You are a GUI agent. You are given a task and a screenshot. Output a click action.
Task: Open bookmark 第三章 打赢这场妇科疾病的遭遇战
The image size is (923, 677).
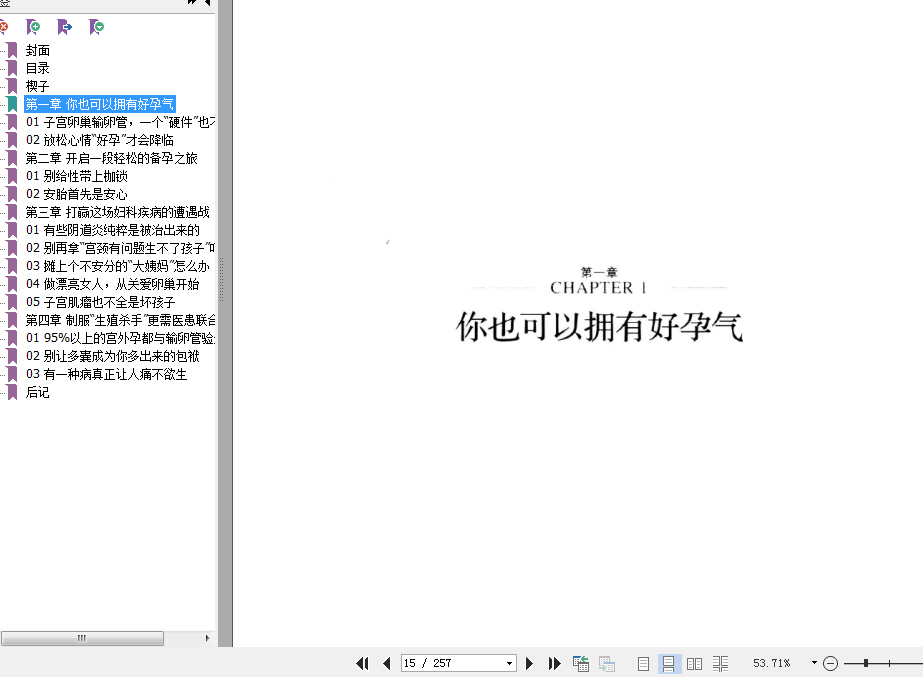point(117,212)
